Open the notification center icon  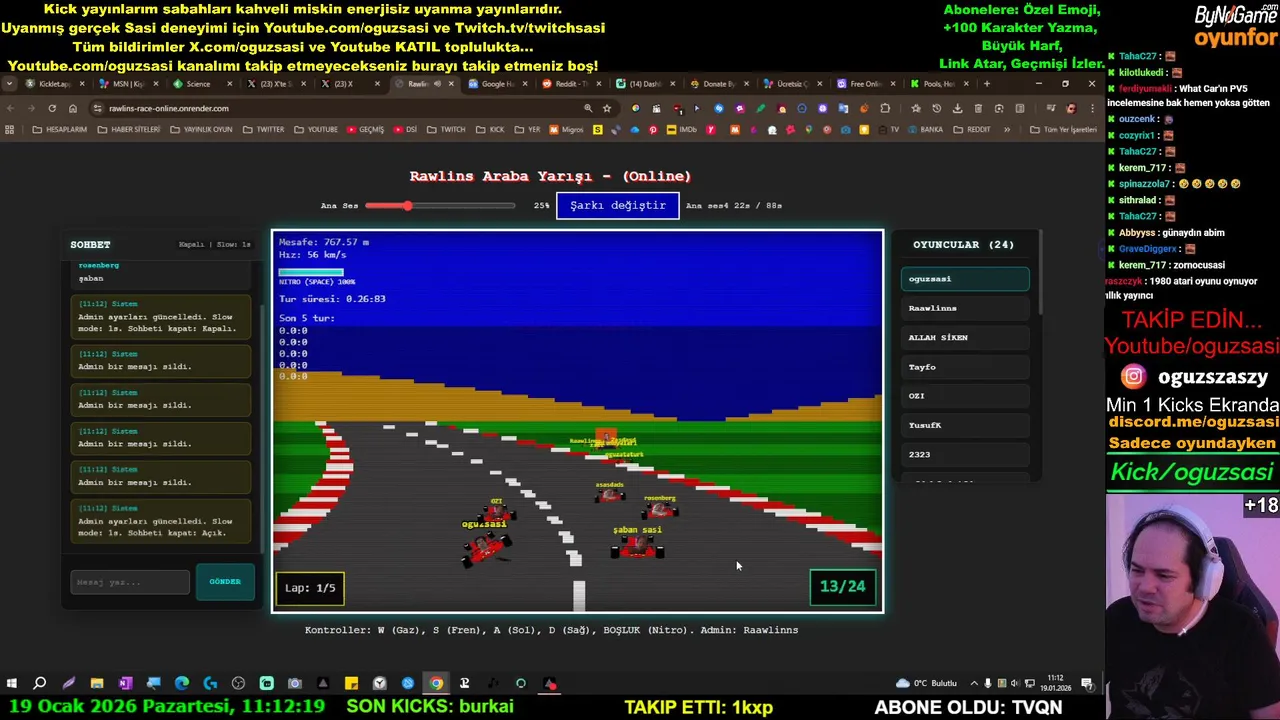pyautogui.click(x=1087, y=684)
